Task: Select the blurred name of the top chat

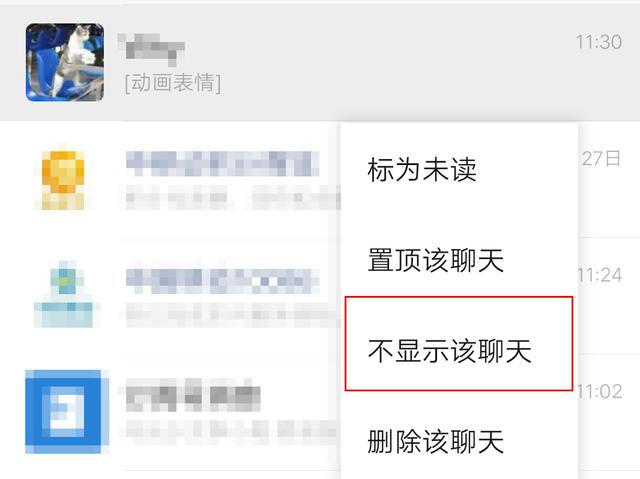Action: tap(151, 49)
